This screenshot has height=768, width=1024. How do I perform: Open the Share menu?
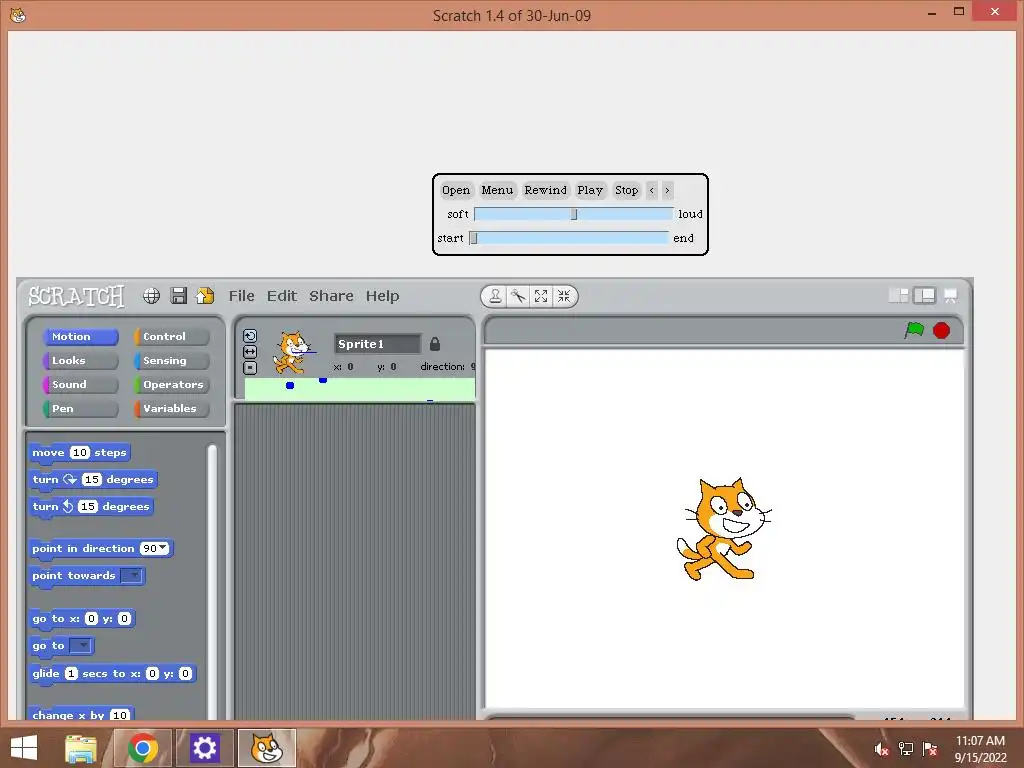coord(331,296)
